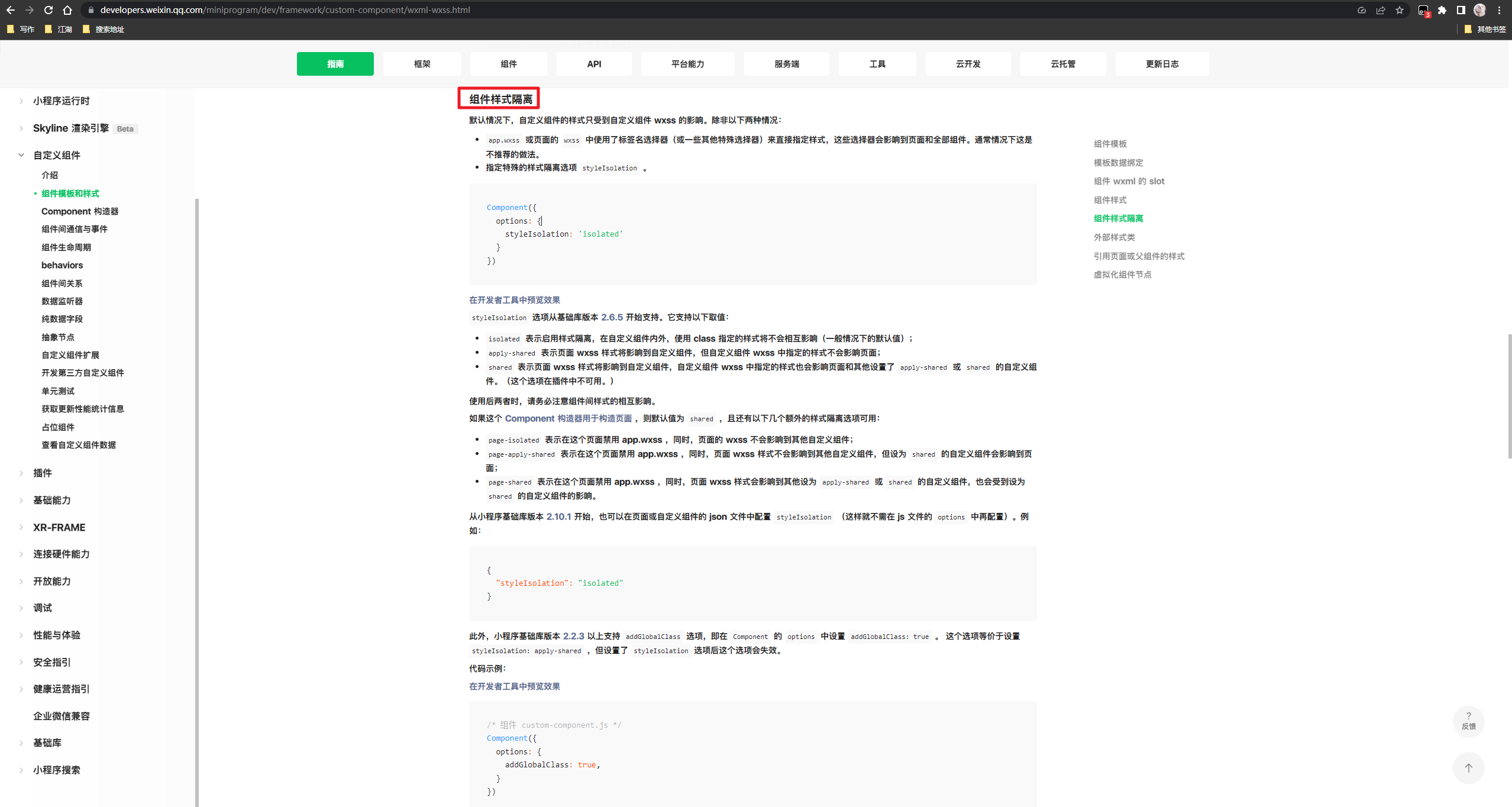The width and height of the screenshot is (1512, 807).
Task: Click the browser home icon
Action: pos(67,10)
